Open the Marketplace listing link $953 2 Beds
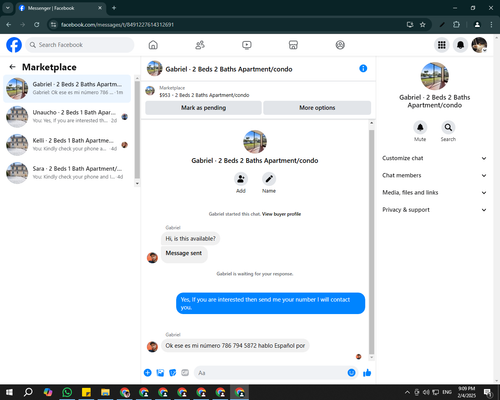The width and height of the screenshot is (500, 400). coord(204,95)
